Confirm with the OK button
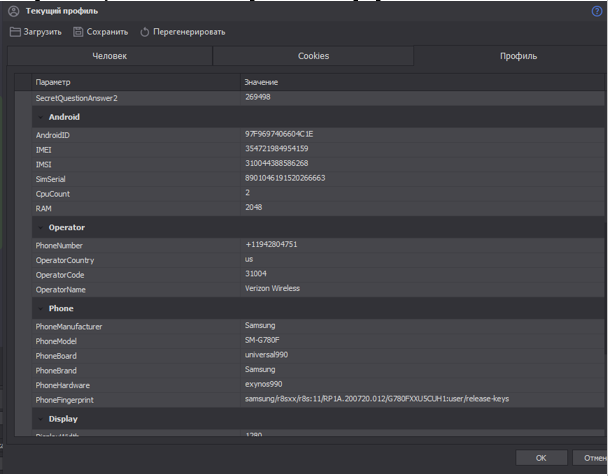608x476 pixels. click(x=541, y=458)
